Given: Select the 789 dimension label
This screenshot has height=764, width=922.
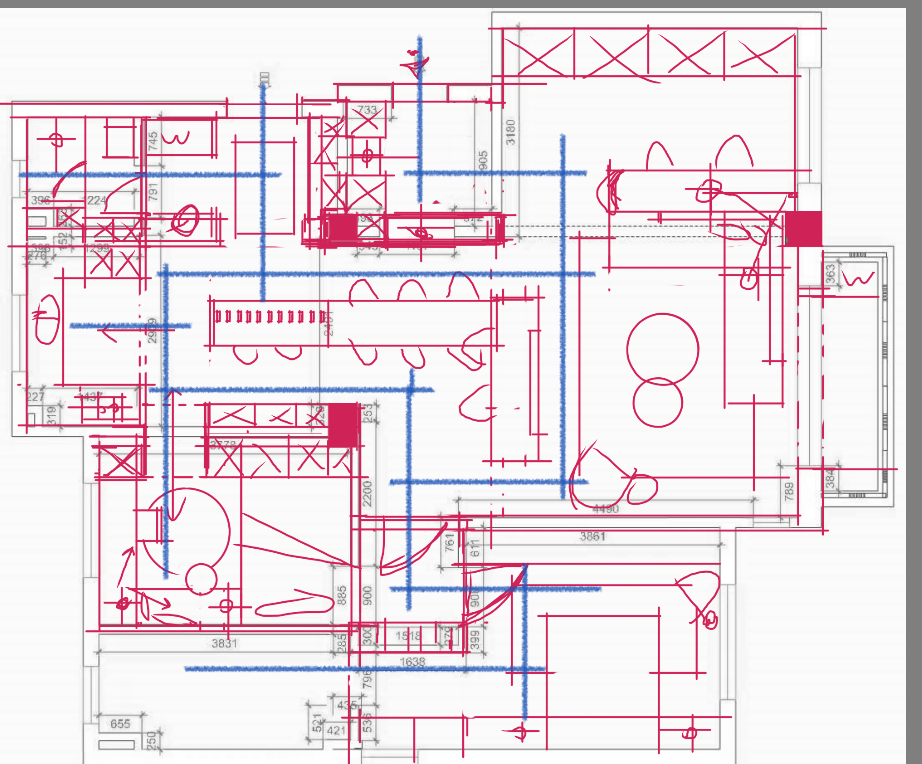Looking at the screenshot, I should click(x=789, y=491).
